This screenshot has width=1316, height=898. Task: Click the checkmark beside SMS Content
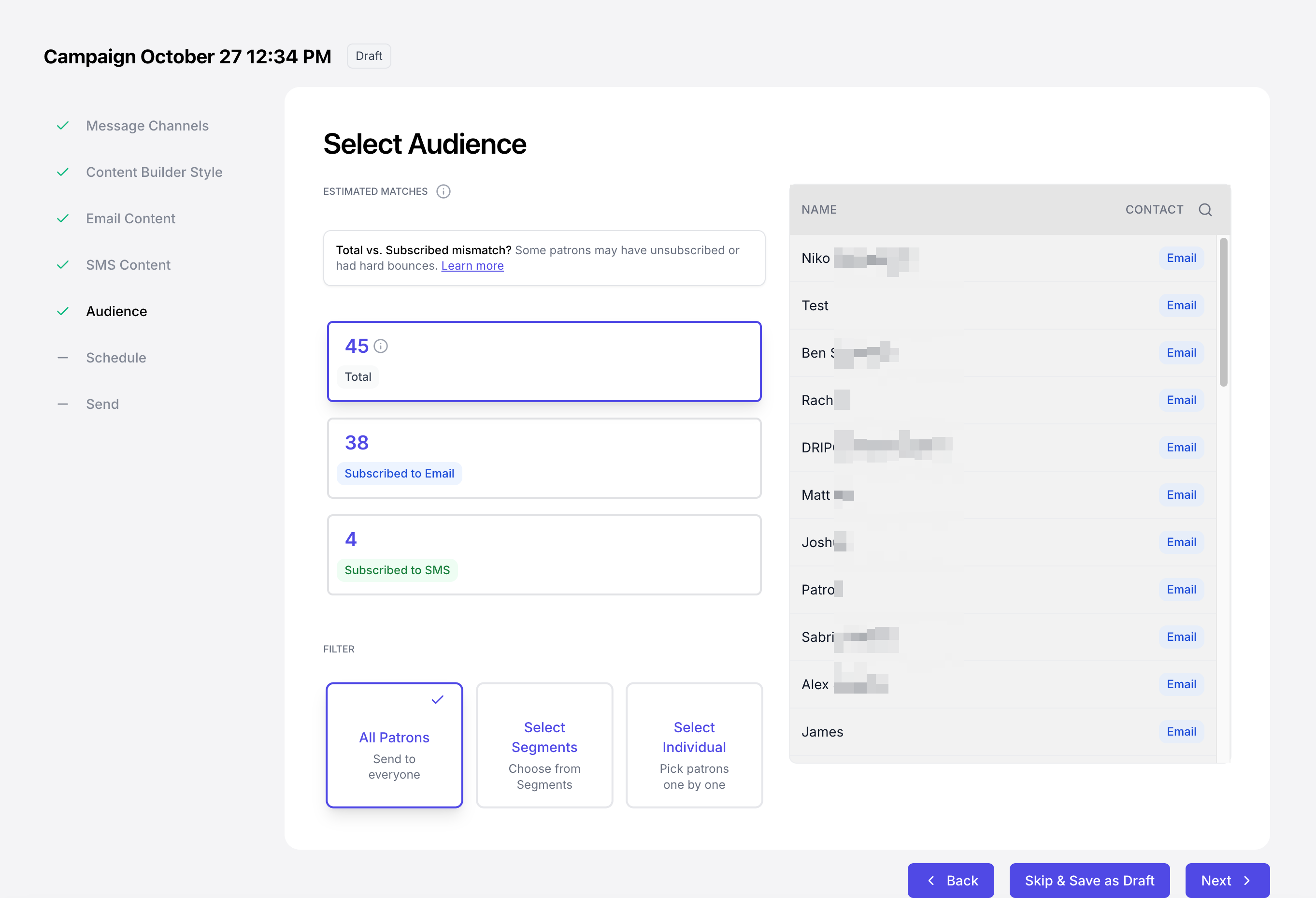(x=63, y=264)
